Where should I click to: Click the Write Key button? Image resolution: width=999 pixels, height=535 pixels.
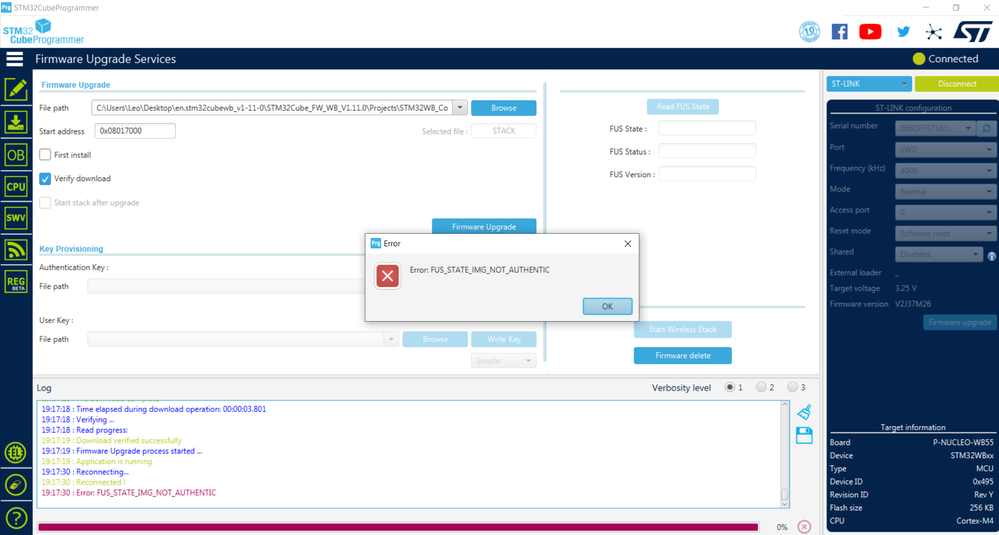pos(504,339)
